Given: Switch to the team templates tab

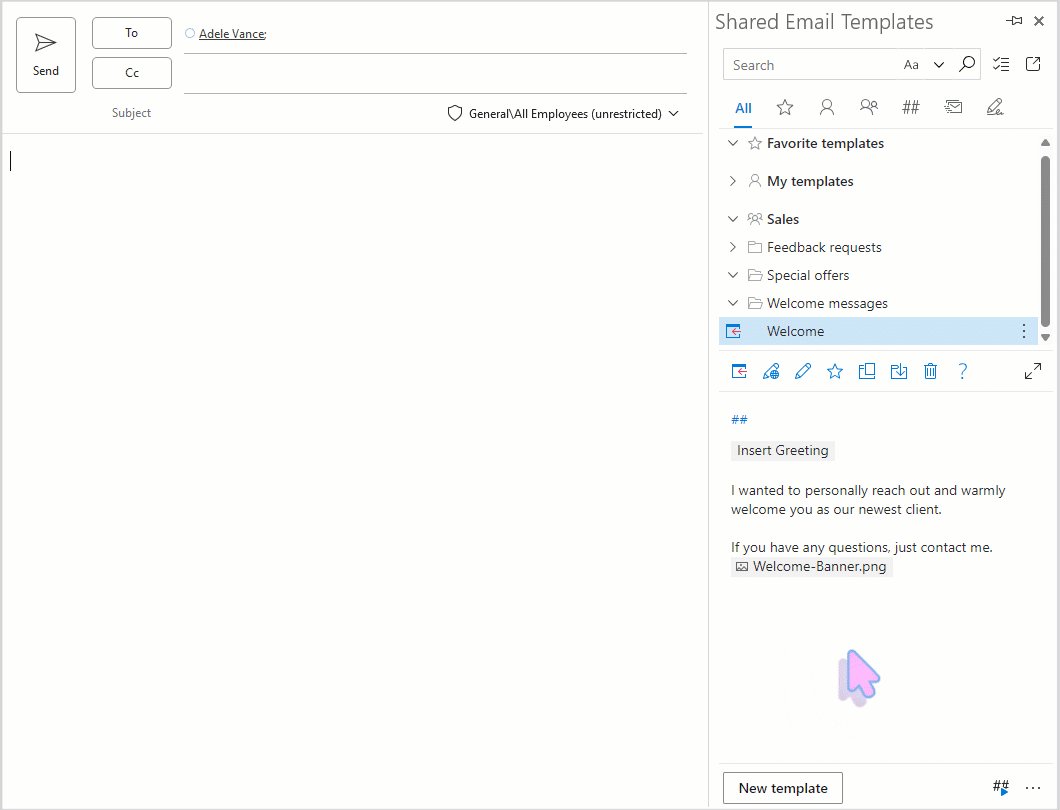Looking at the screenshot, I should tap(869, 107).
